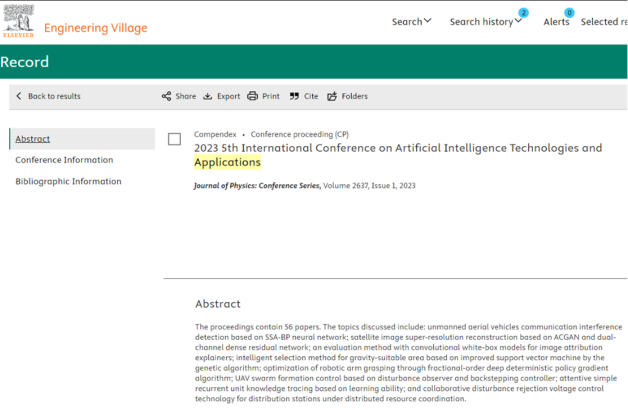Go Back to results
This screenshot has width=628, height=410.
click(54, 96)
